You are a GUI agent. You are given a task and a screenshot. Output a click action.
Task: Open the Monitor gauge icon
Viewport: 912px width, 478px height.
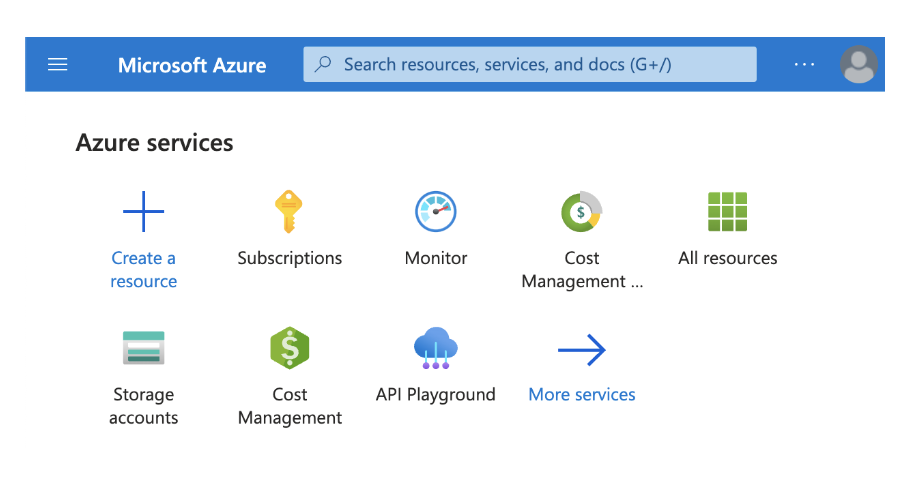coord(436,211)
